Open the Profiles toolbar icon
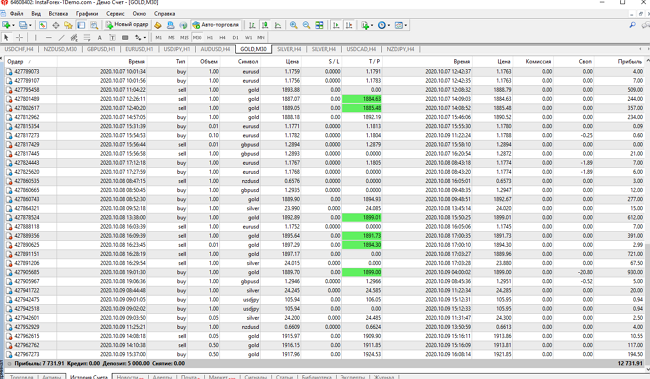 click(x=23, y=25)
